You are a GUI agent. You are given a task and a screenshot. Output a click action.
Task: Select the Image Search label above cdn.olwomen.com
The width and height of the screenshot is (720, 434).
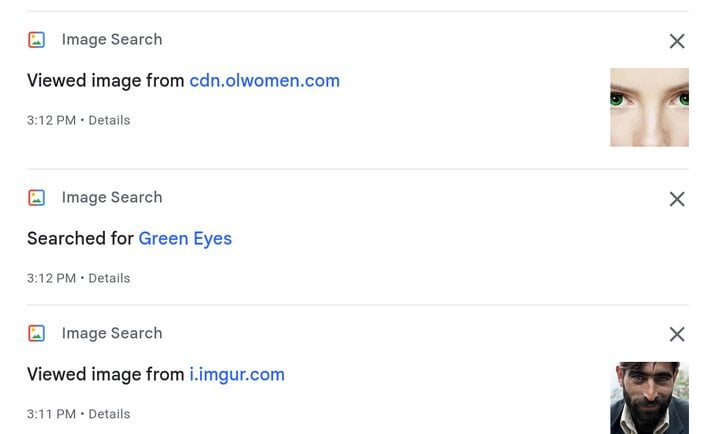tap(112, 39)
